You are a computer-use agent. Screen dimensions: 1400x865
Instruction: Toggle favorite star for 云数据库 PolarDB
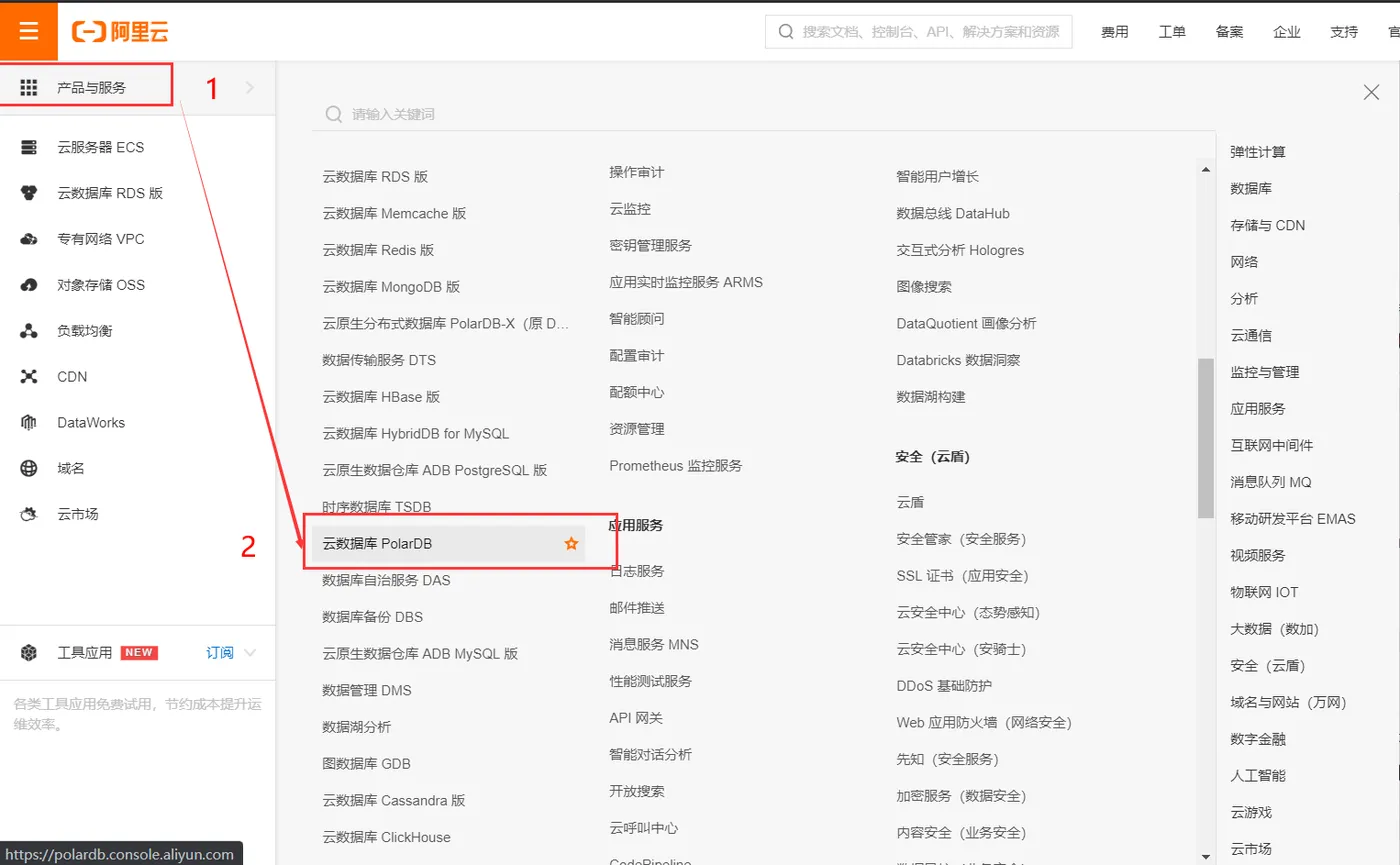pyautogui.click(x=571, y=544)
